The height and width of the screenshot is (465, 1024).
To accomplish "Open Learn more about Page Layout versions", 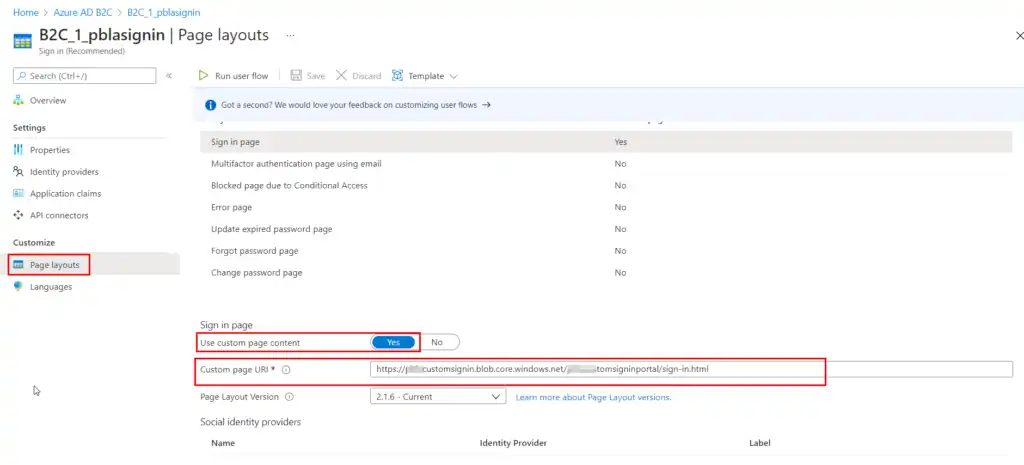I will coord(594,397).
